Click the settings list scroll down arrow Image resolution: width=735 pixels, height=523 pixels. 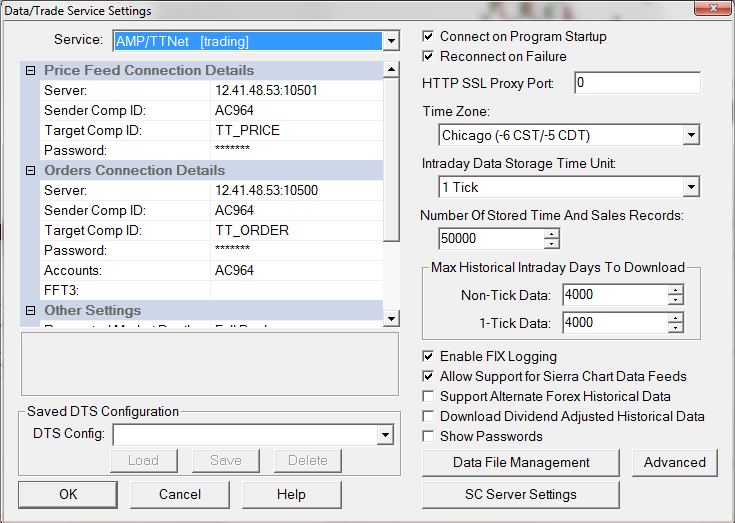pos(391,319)
